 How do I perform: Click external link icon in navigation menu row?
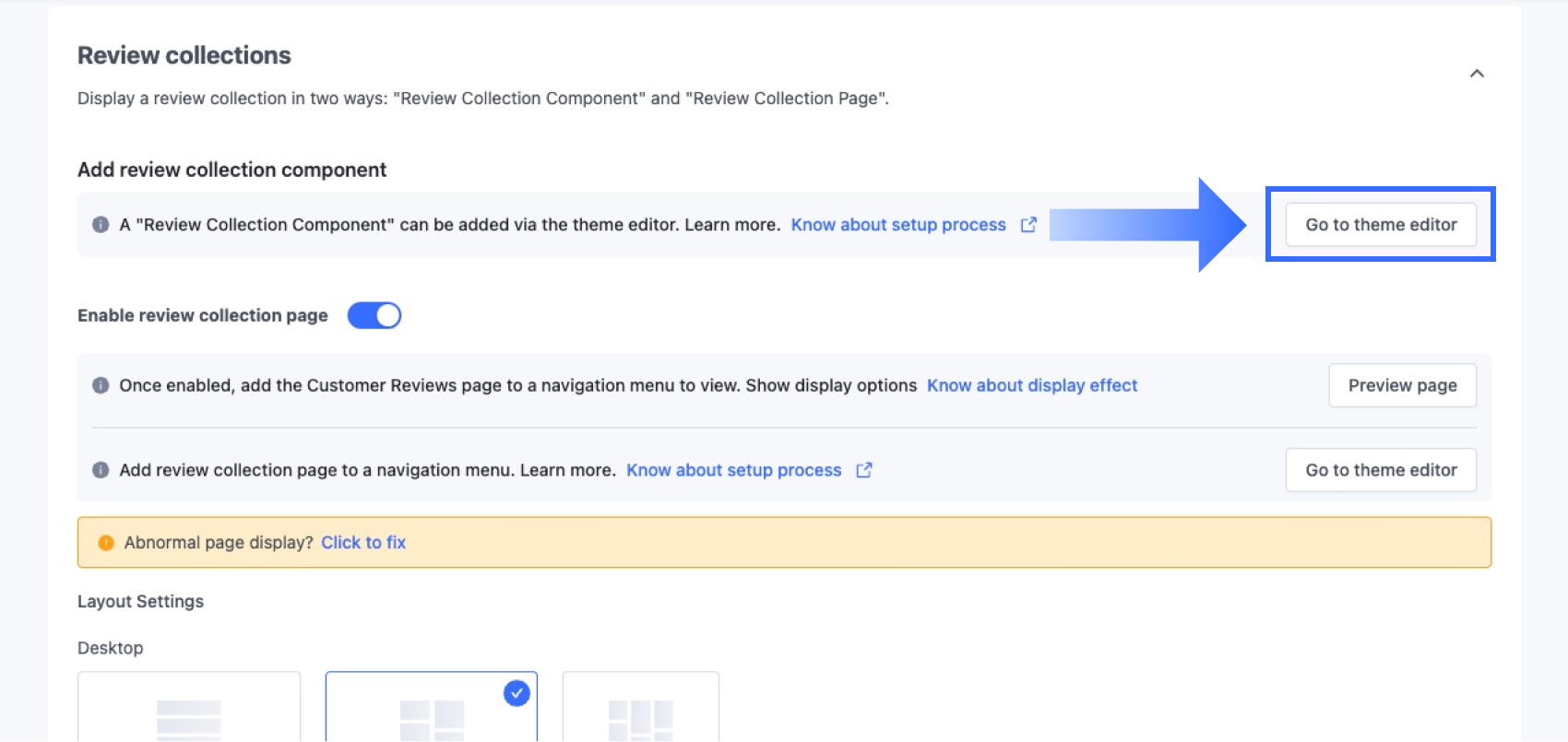864,470
